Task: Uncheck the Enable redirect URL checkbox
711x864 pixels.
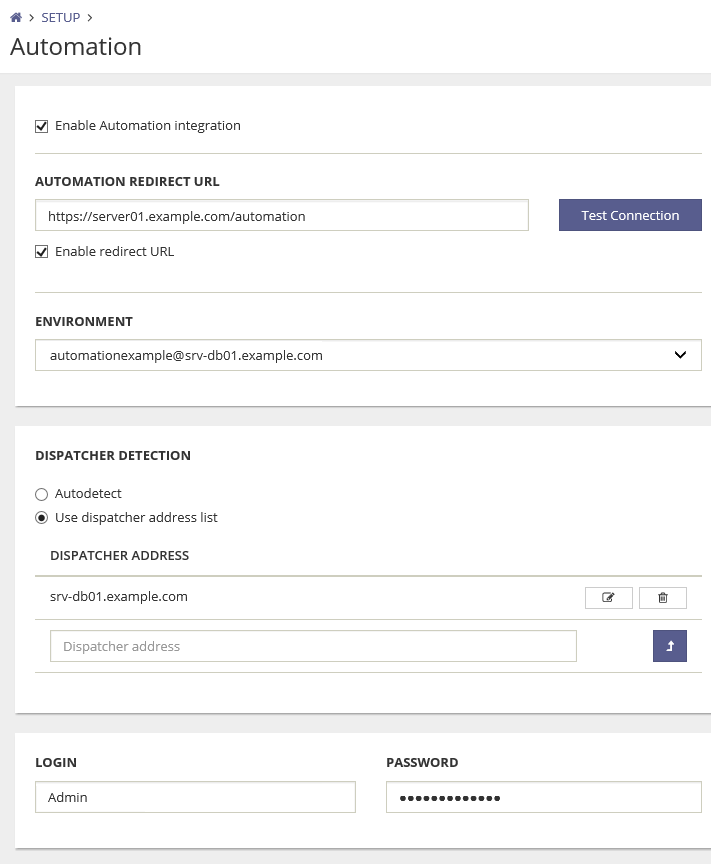Action: (42, 252)
